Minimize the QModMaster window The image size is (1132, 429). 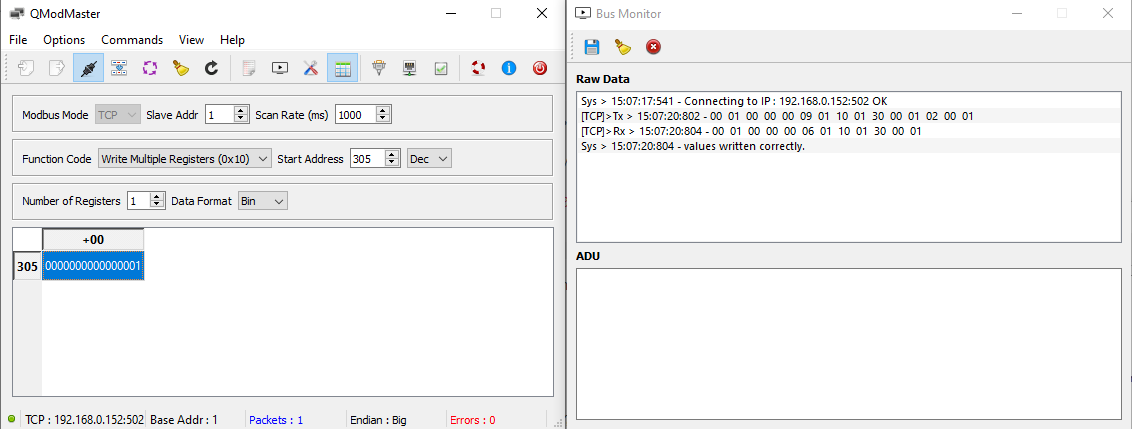pos(451,13)
